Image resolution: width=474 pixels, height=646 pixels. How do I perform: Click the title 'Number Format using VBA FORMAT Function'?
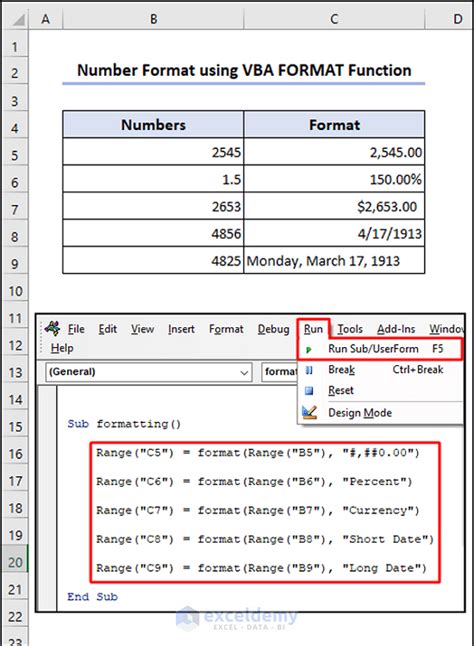(244, 70)
